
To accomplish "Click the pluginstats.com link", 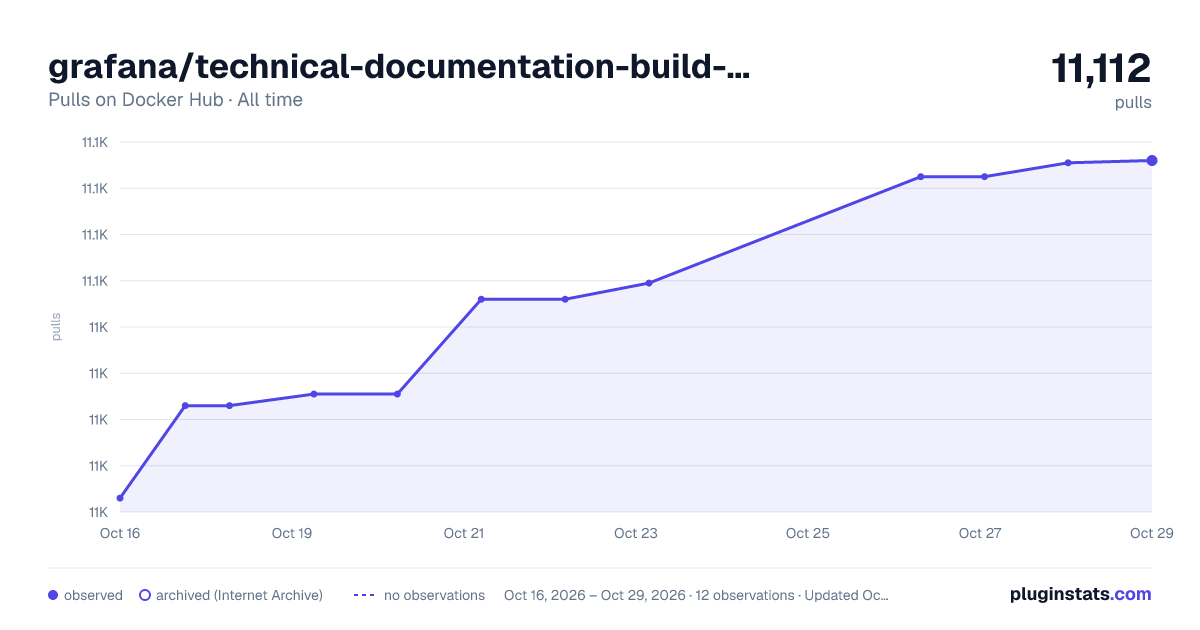I will [x=1080, y=594].
